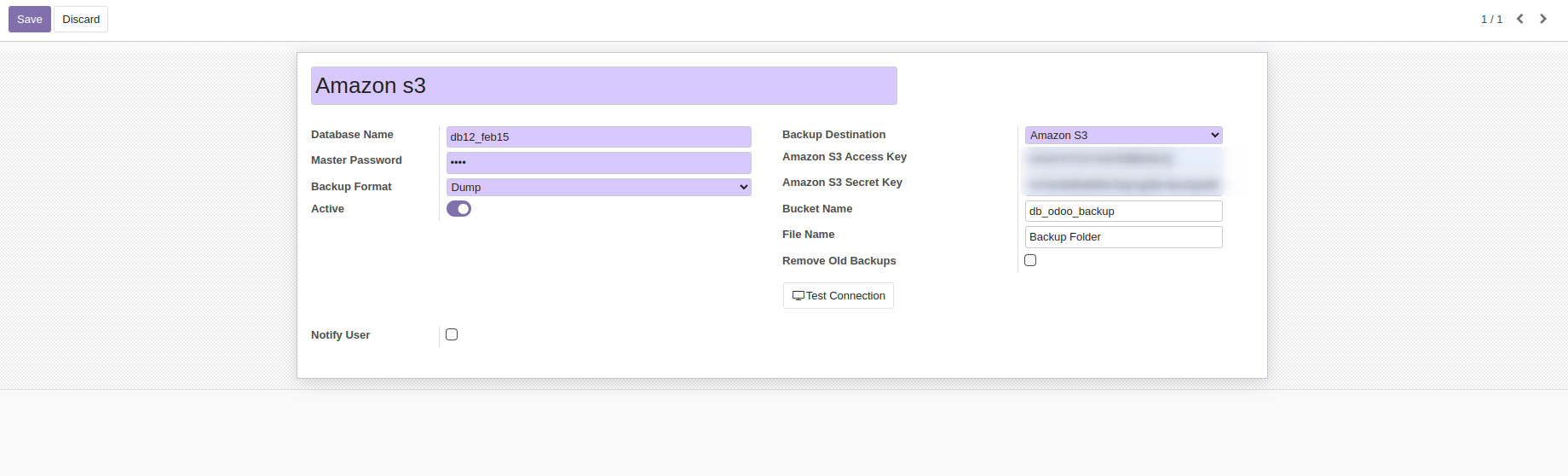Click the Remove Old Backups label
Image resolution: width=1568 pixels, height=476 pixels.
pos(839,261)
